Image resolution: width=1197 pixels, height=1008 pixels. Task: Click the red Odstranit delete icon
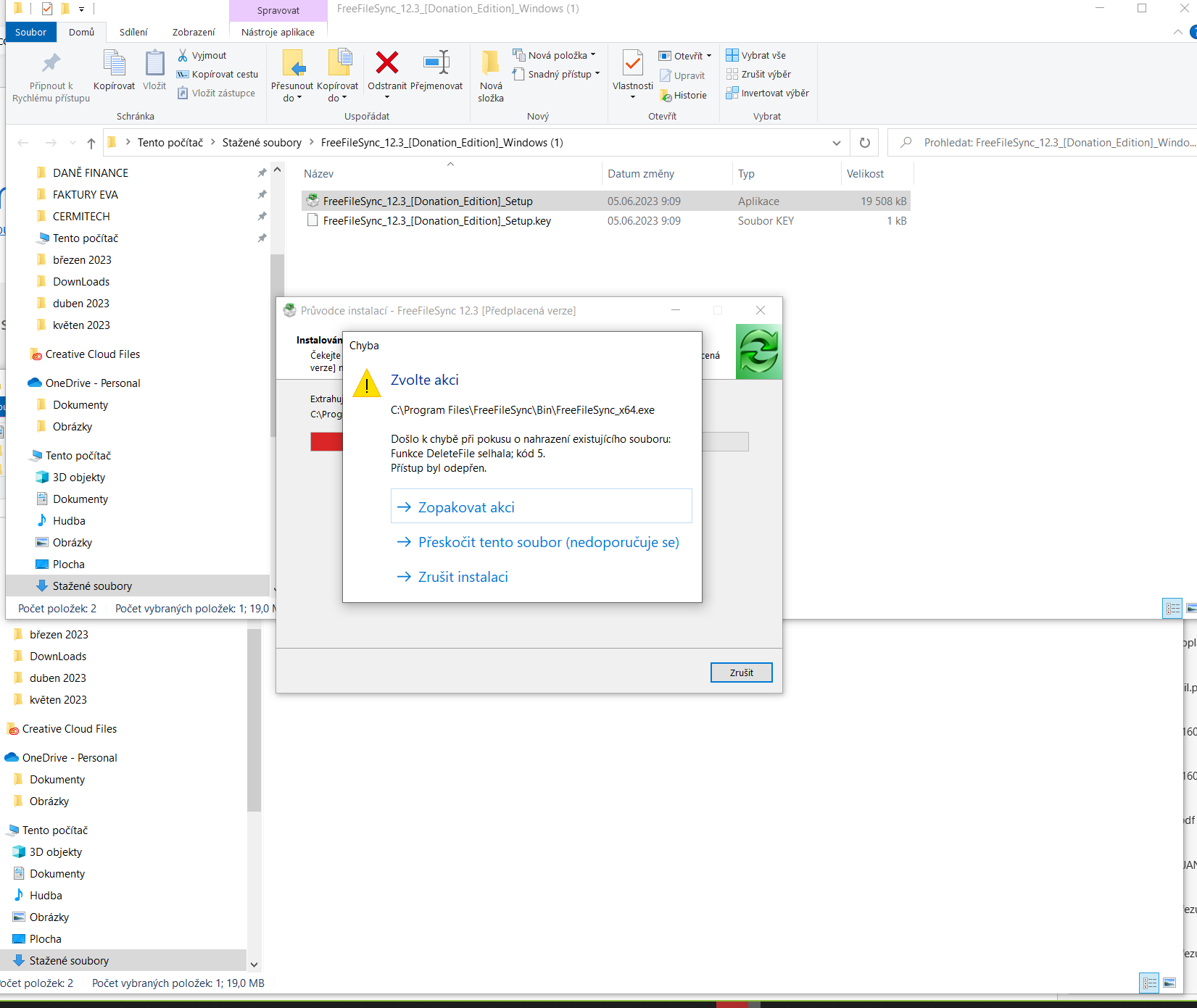pyautogui.click(x=387, y=62)
